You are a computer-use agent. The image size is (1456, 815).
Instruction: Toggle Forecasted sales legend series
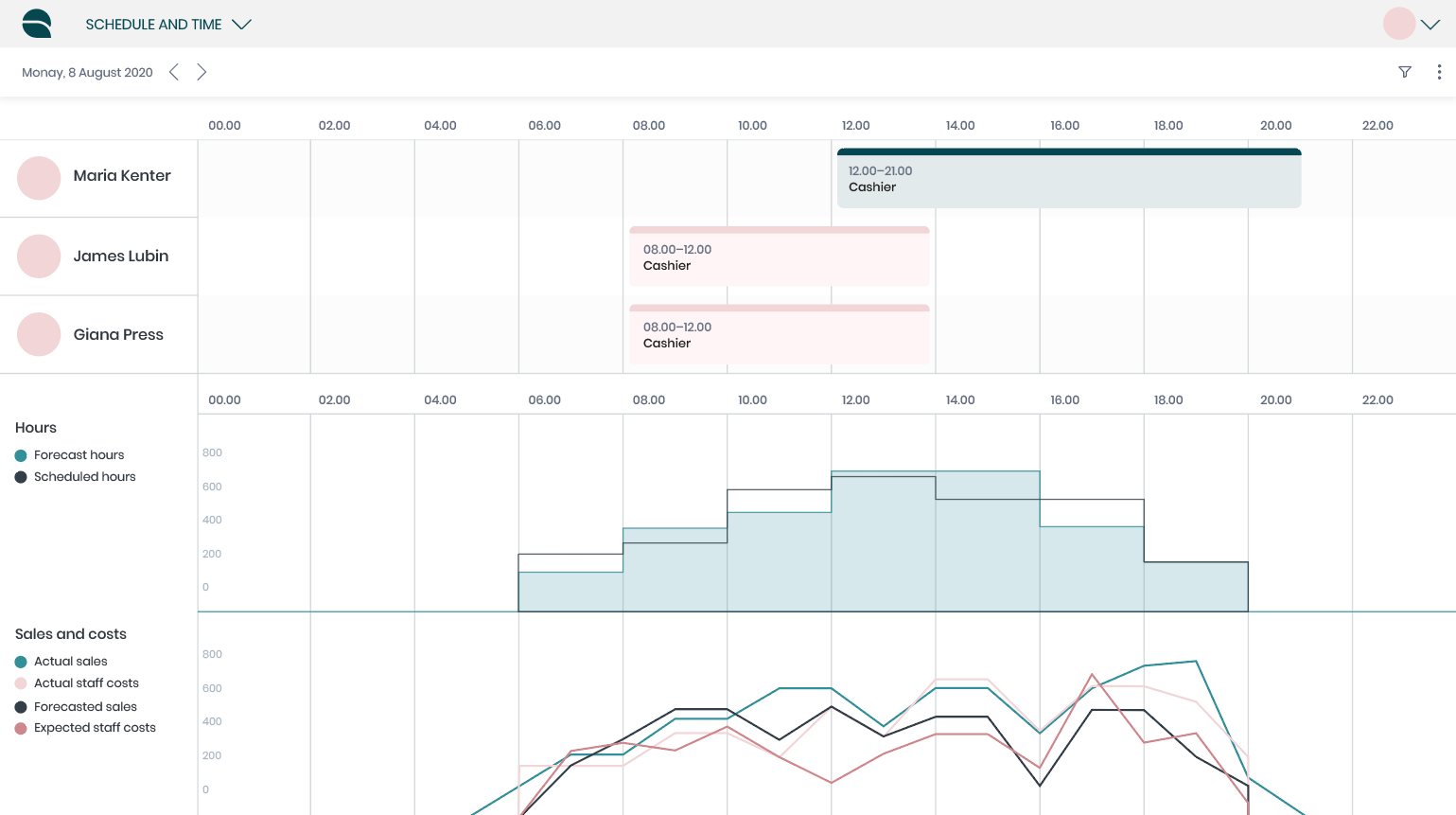pos(85,707)
